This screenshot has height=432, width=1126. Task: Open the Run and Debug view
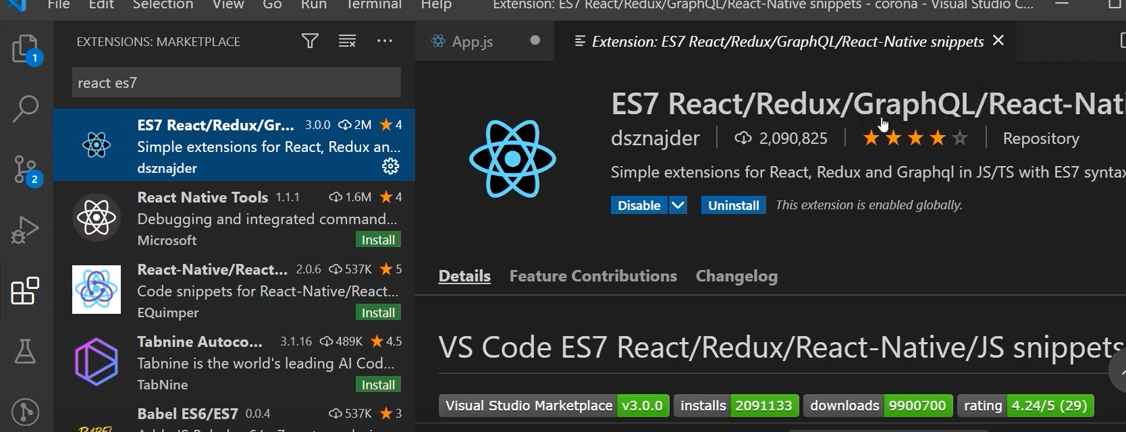point(26,231)
